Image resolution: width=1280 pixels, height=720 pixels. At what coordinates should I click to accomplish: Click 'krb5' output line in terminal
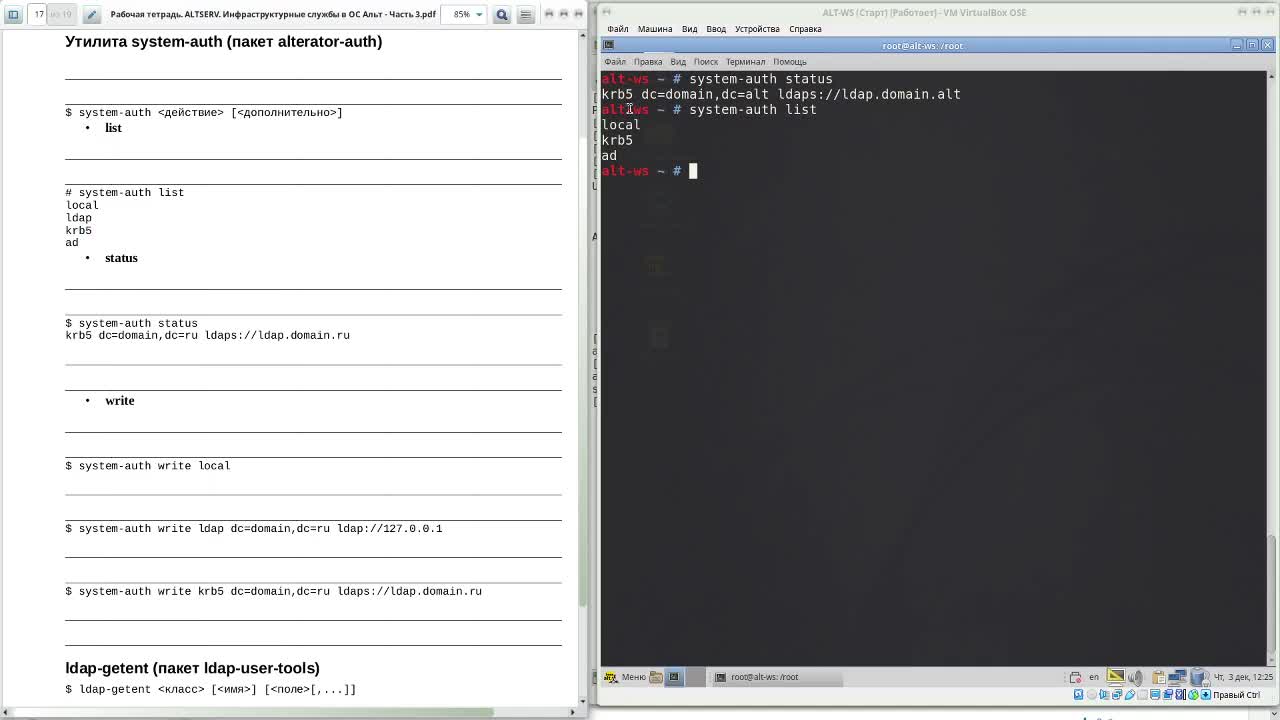pos(617,140)
